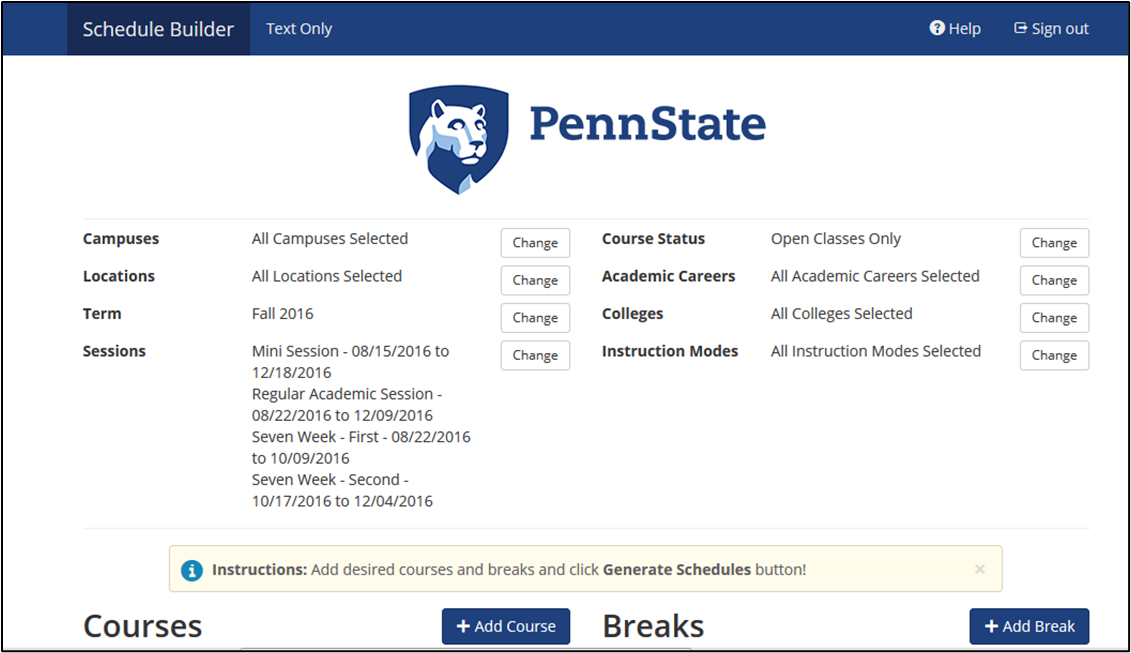The height and width of the screenshot is (653, 1131).
Task: Open the Schedule Builder tab
Action: coord(159,29)
